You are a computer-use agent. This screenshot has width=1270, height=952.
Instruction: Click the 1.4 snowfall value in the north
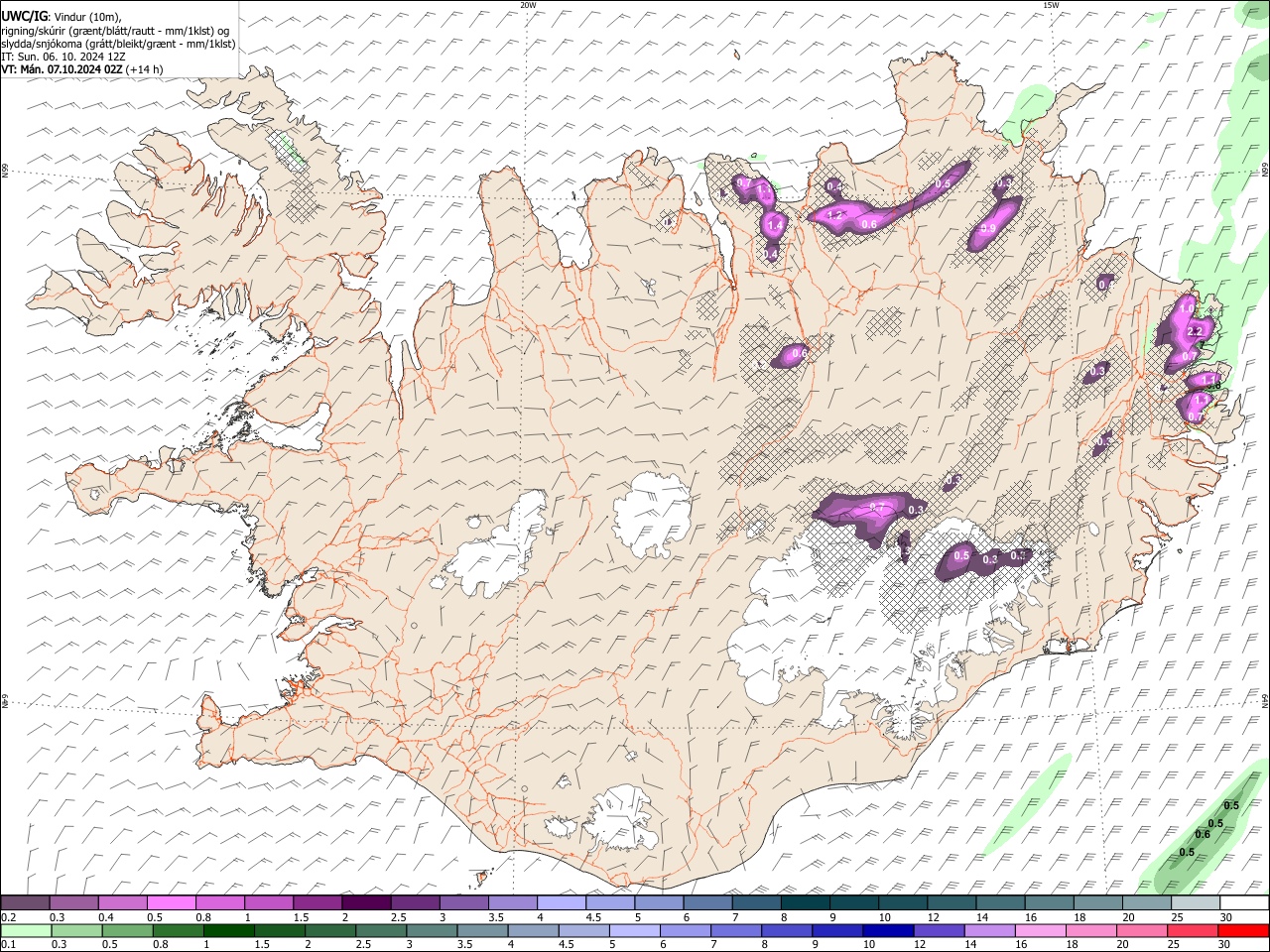pos(776,226)
